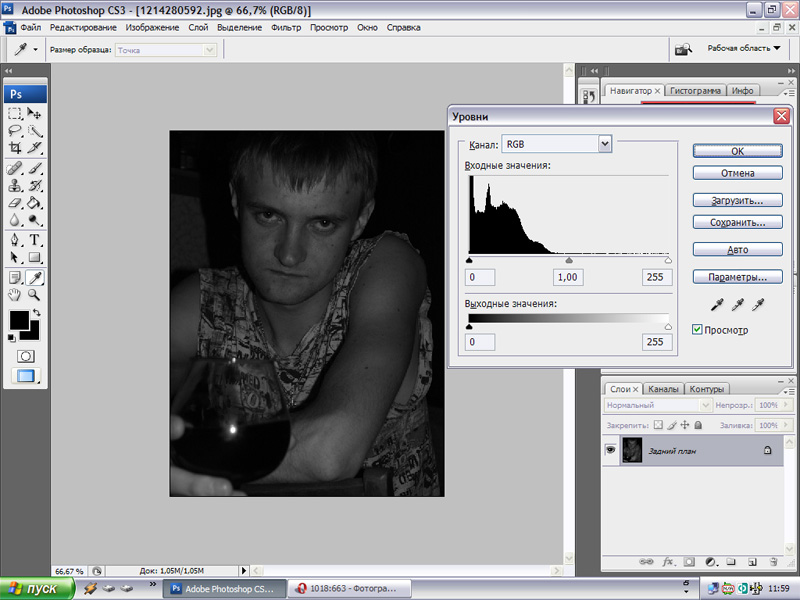Open the Файл menu
This screenshot has width=800, height=600.
coord(31,28)
